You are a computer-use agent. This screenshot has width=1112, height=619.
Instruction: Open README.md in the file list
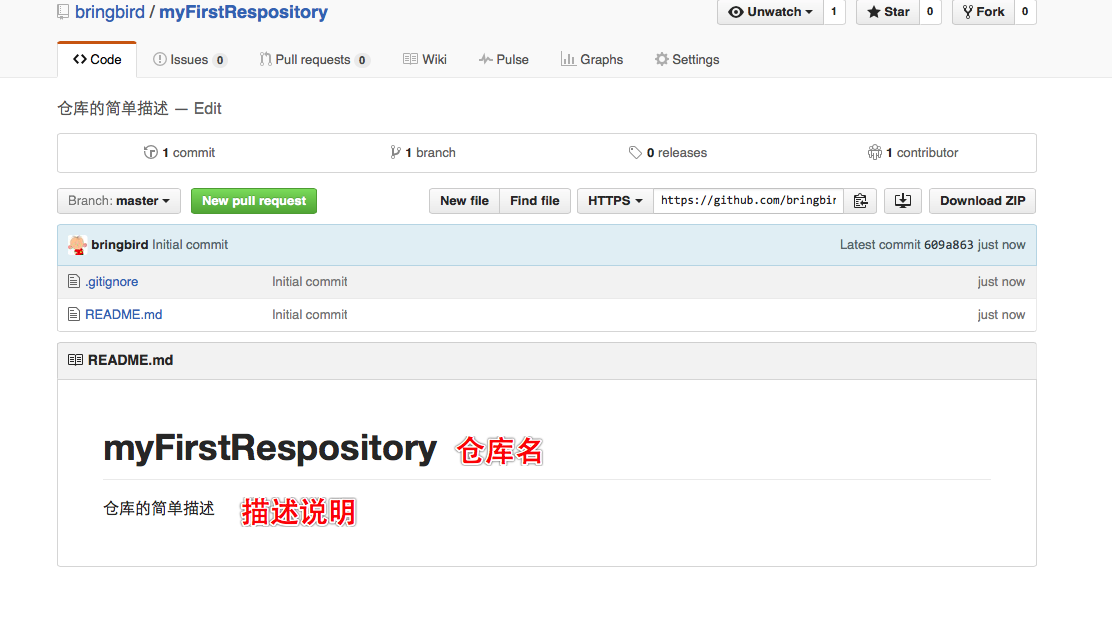[123, 314]
